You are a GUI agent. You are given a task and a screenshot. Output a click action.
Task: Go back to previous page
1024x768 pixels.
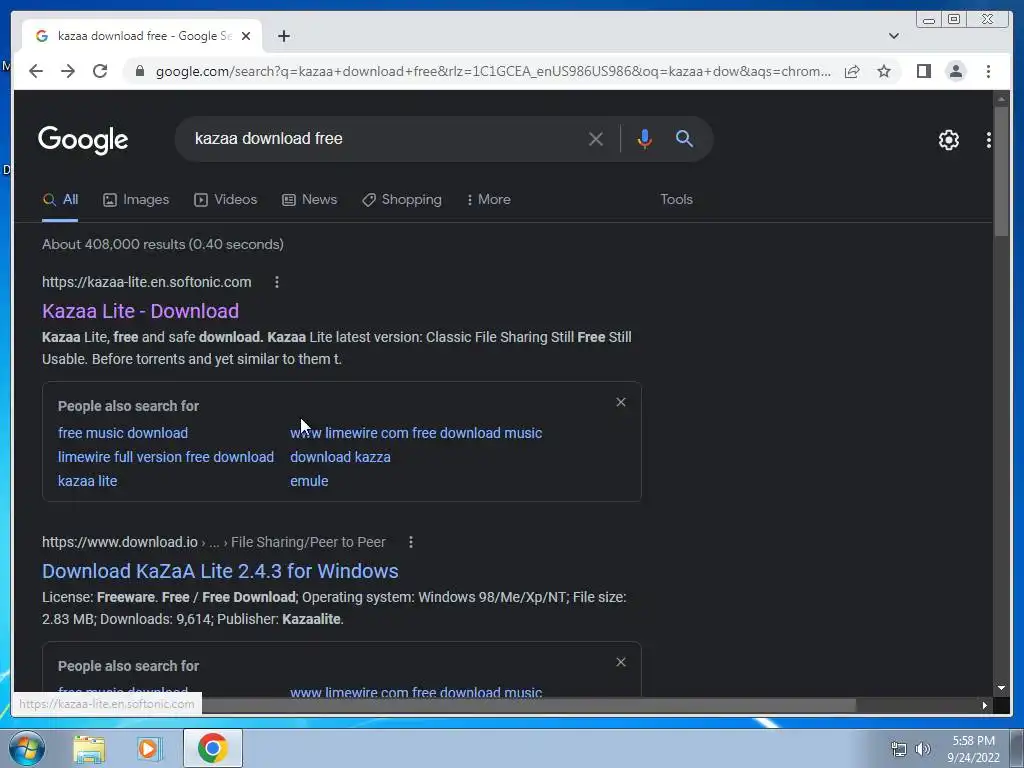pyautogui.click(x=36, y=71)
